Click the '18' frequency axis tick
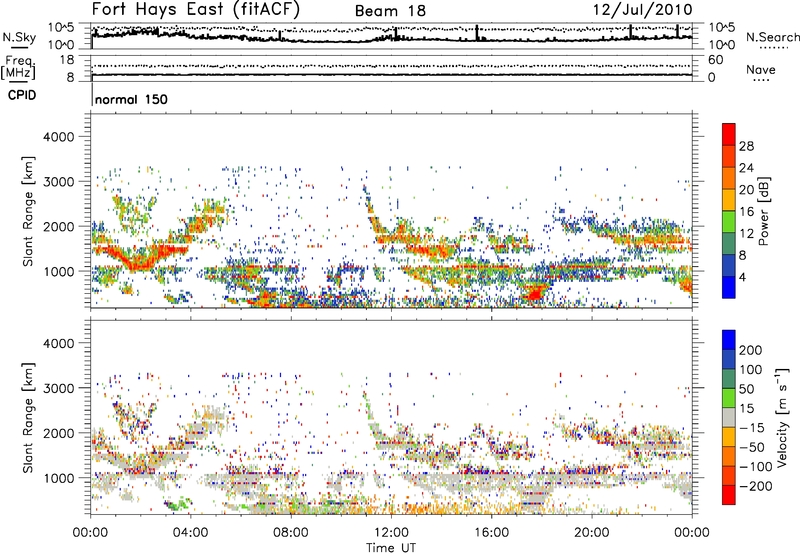The height and width of the screenshot is (554, 800). click(x=67, y=60)
